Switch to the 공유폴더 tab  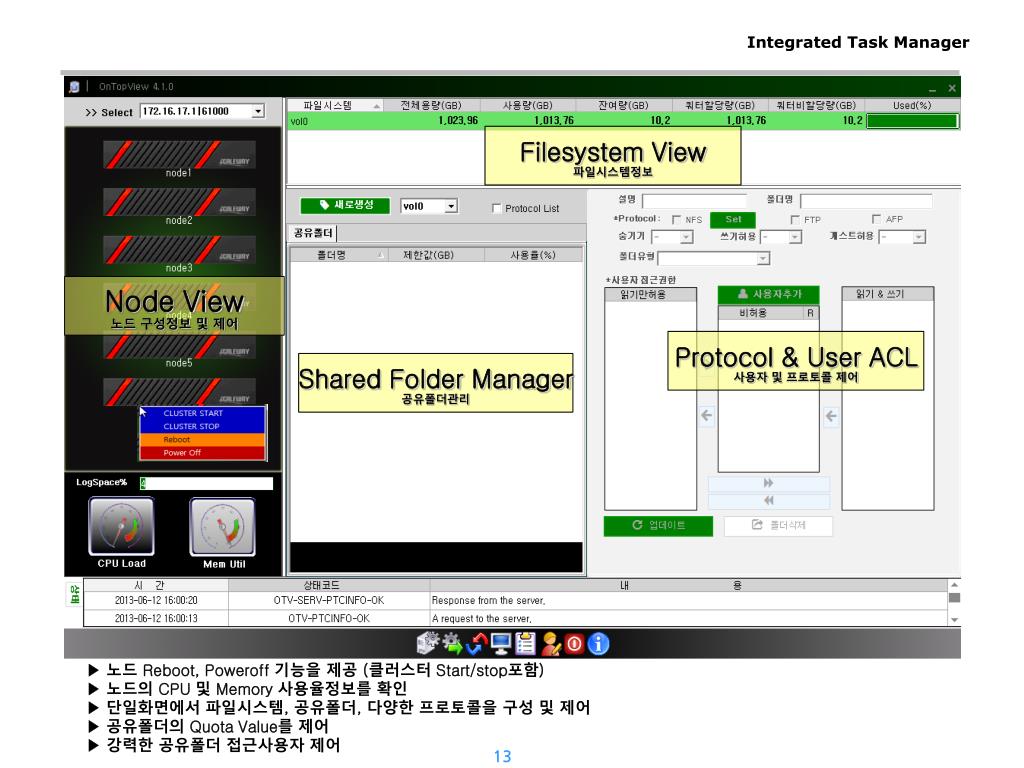tap(313, 233)
